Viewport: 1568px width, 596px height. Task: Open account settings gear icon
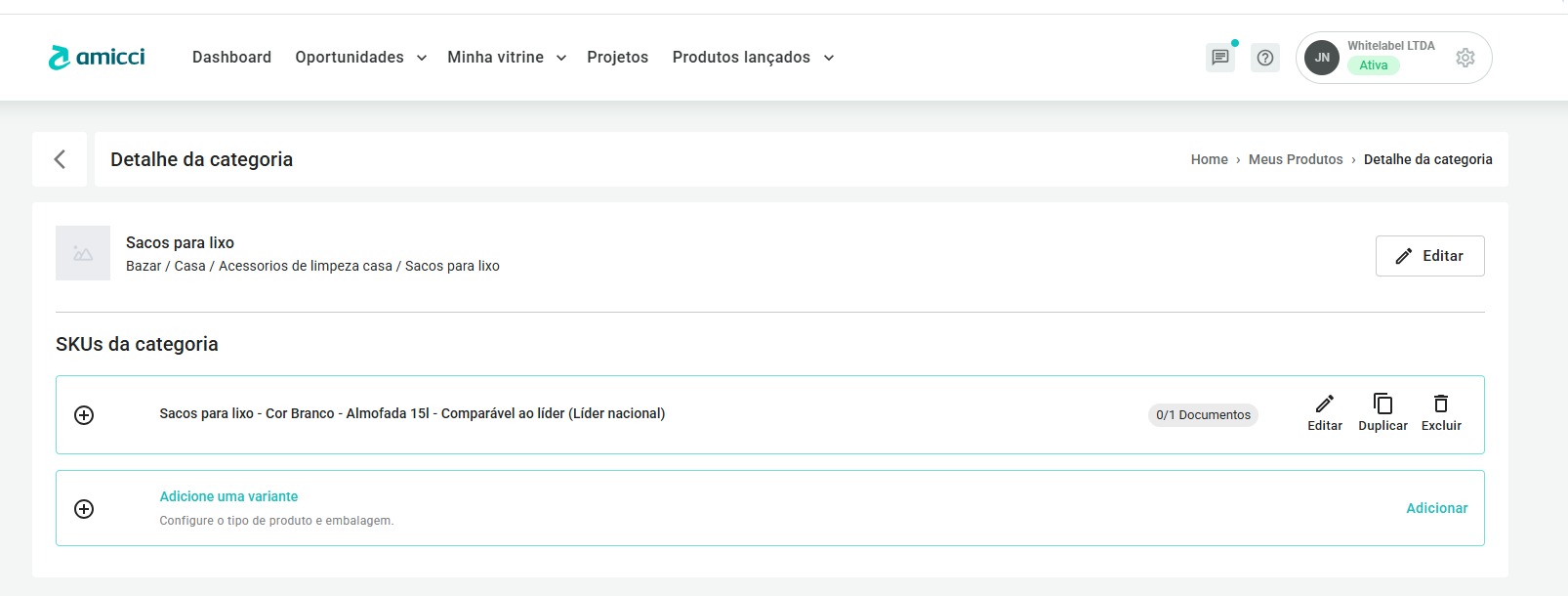pyautogui.click(x=1465, y=58)
